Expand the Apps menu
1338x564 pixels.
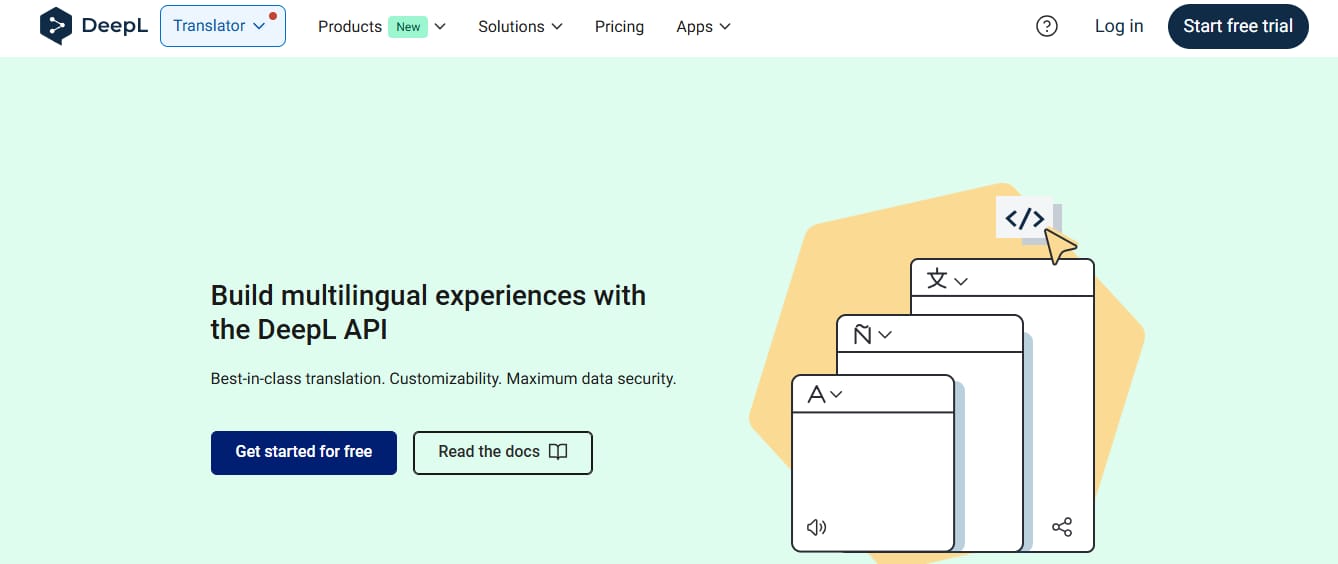pyautogui.click(x=703, y=27)
